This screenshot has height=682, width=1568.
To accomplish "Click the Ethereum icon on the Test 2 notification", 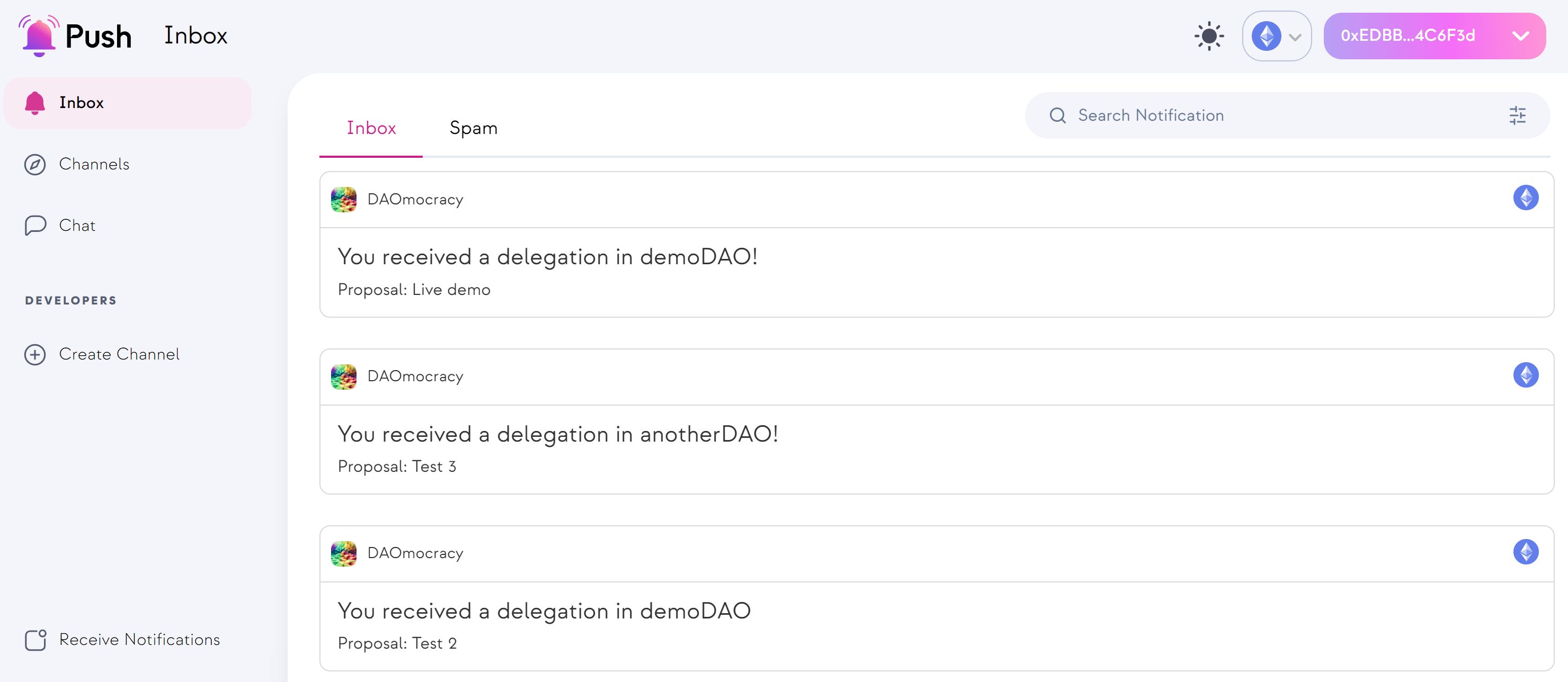I will pyautogui.click(x=1526, y=552).
